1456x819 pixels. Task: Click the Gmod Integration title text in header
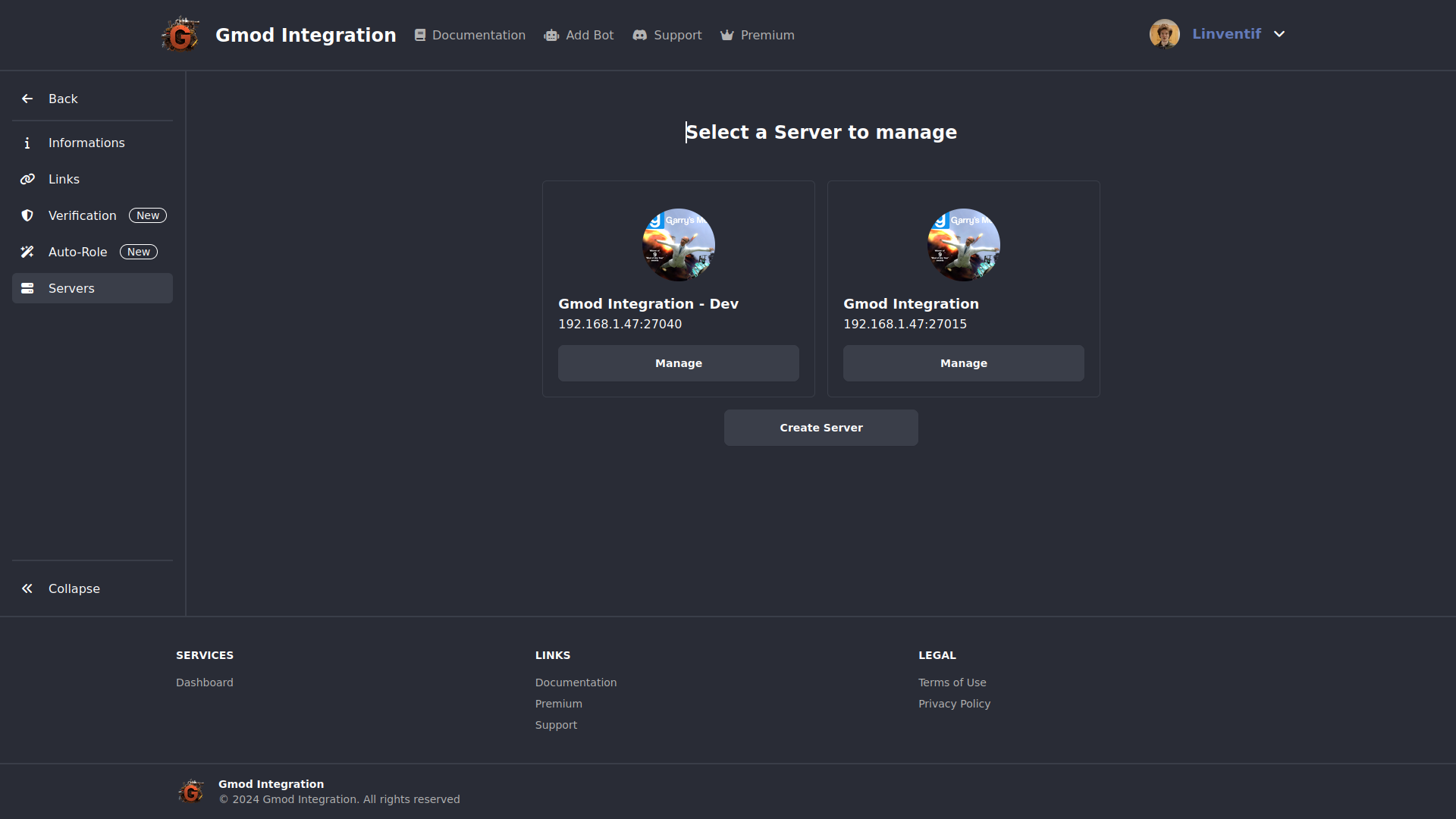click(x=306, y=35)
